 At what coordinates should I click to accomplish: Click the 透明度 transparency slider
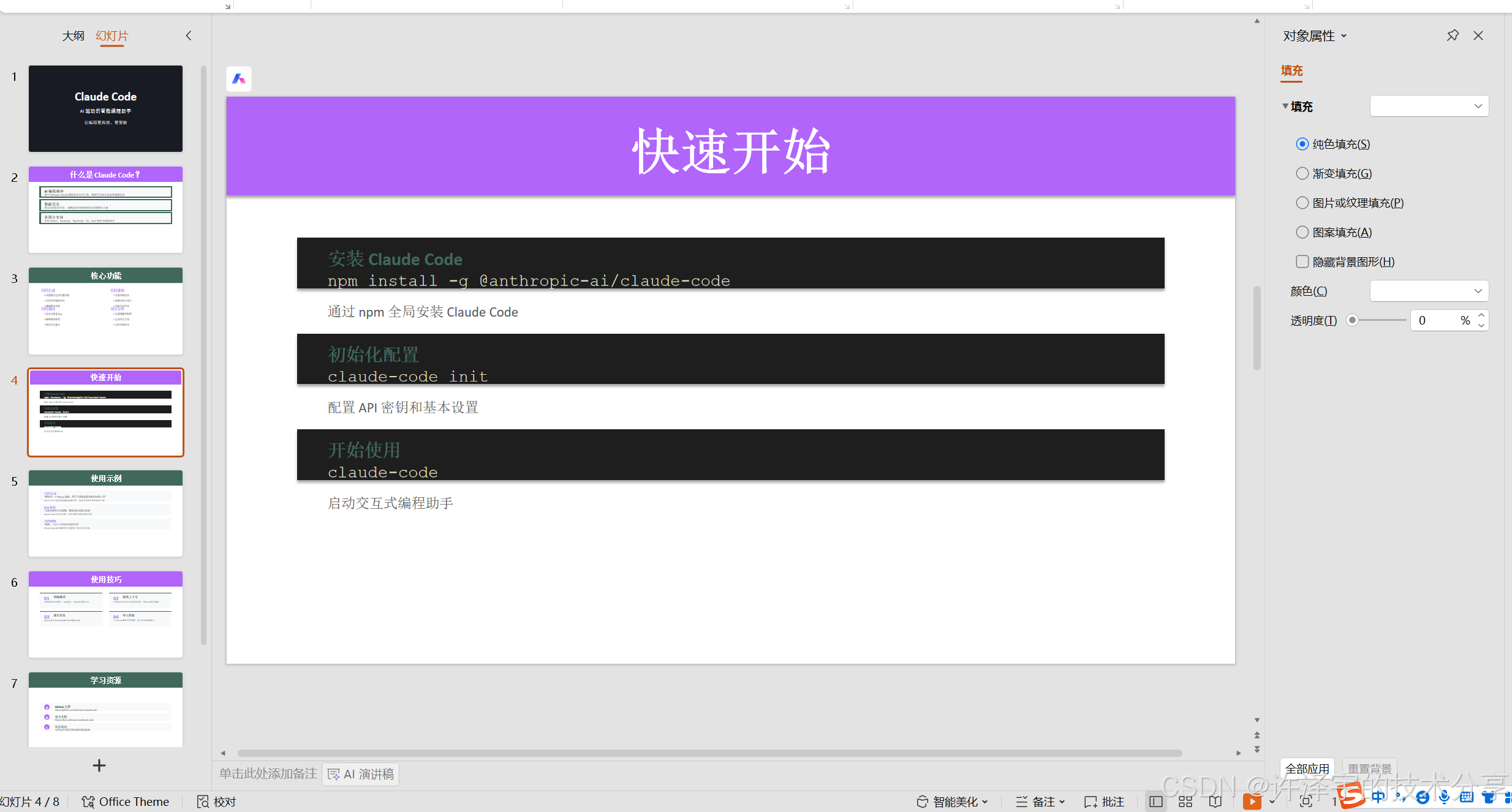(x=1378, y=320)
